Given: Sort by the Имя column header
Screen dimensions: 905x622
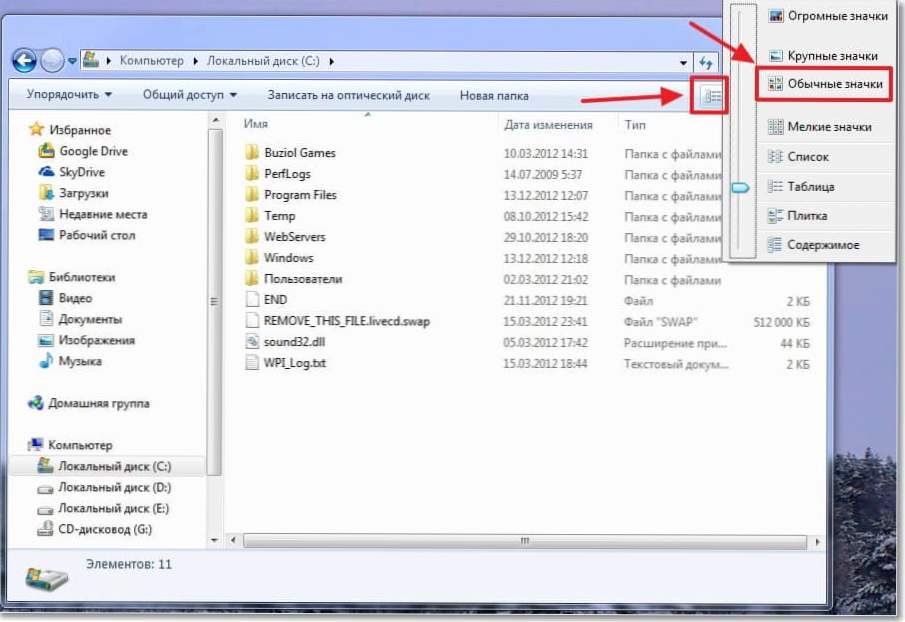Looking at the screenshot, I should point(255,124).
